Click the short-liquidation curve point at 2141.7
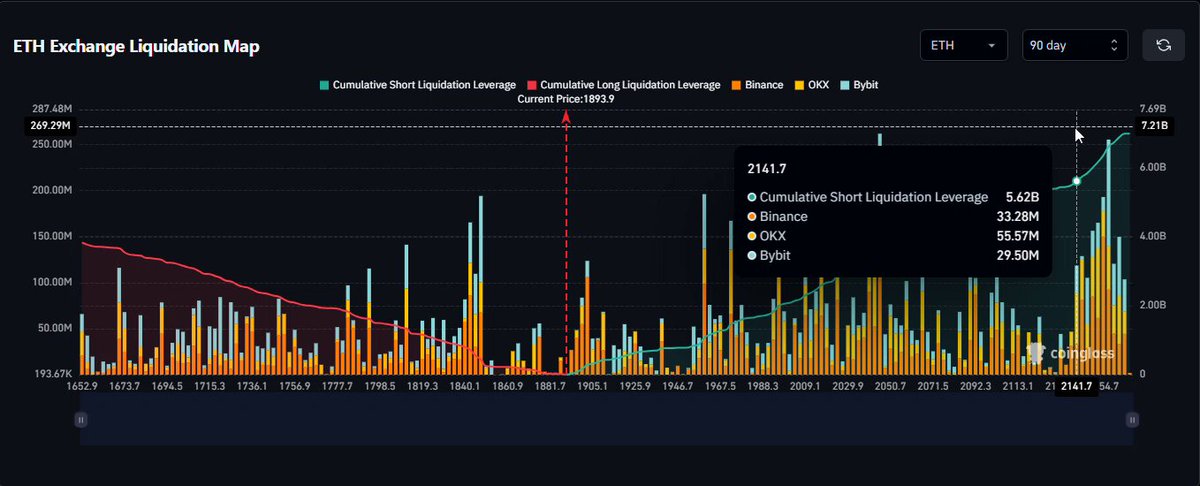1200x486 pixels. (1077, 181)
